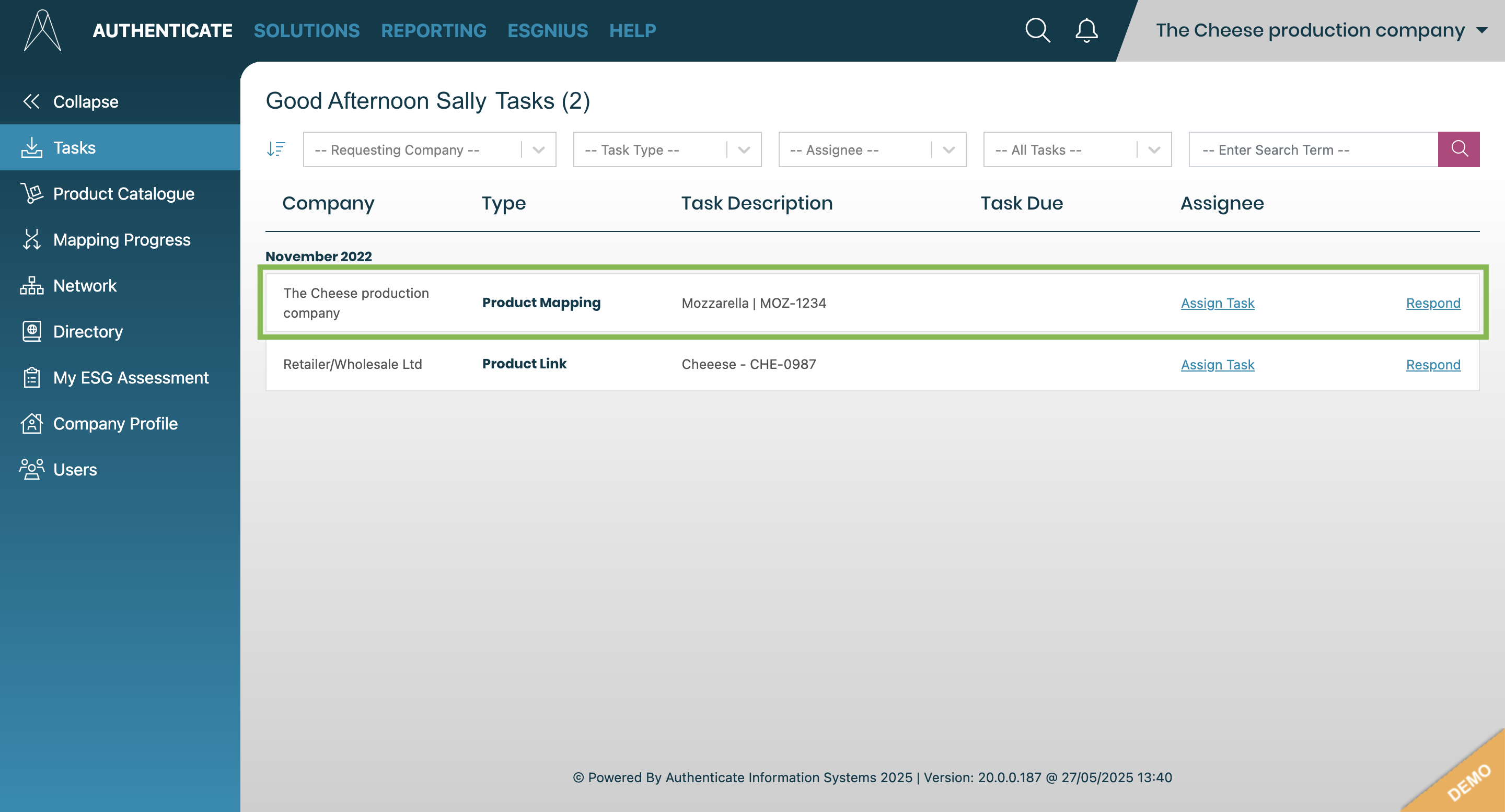Screen dimensions: 1505x812
Task: Click the magenta search submit button
Action: [x=1458, y=149]
